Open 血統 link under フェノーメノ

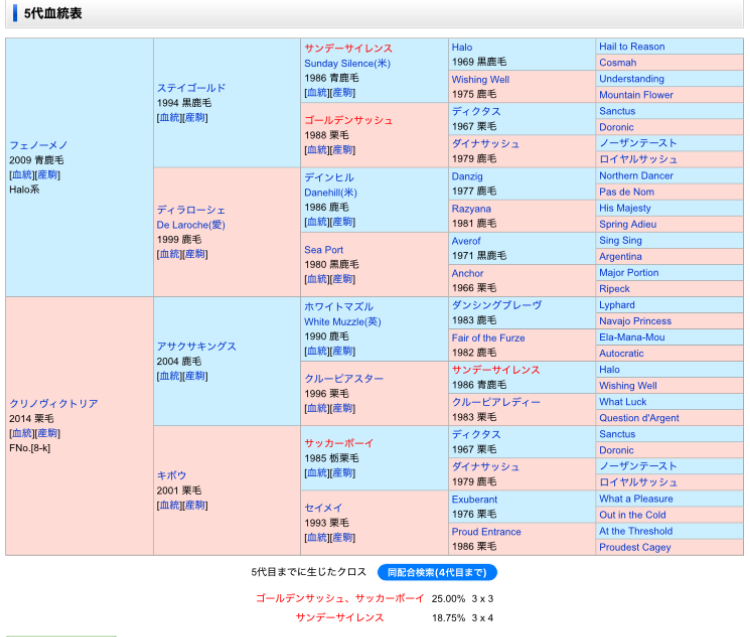click(x=22, y=175)
